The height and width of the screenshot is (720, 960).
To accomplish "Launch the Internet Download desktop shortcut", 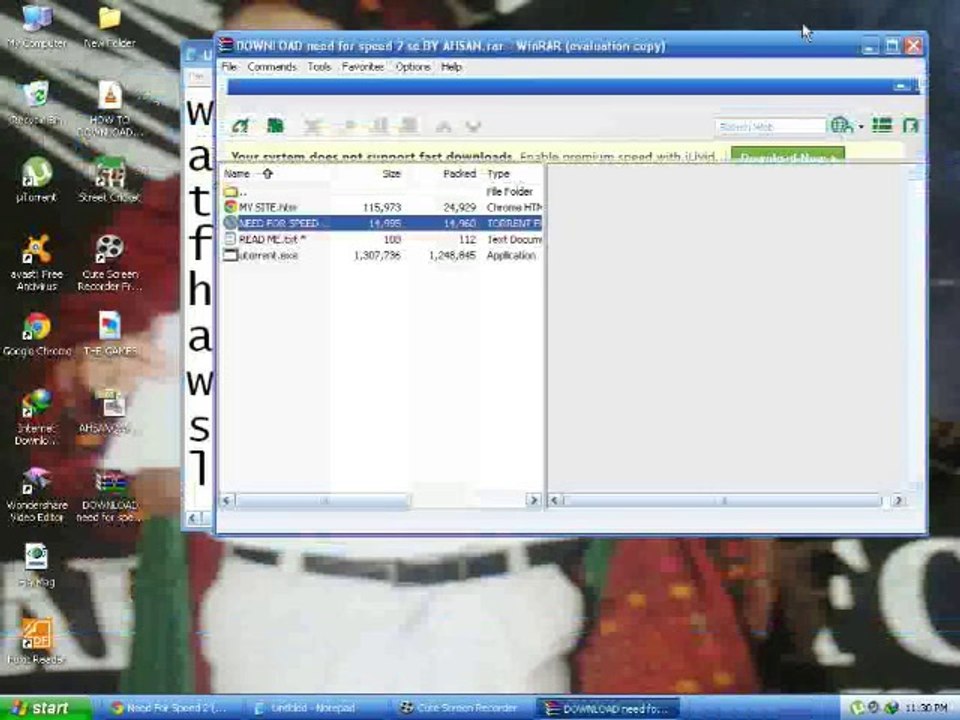I will point(37,418).
